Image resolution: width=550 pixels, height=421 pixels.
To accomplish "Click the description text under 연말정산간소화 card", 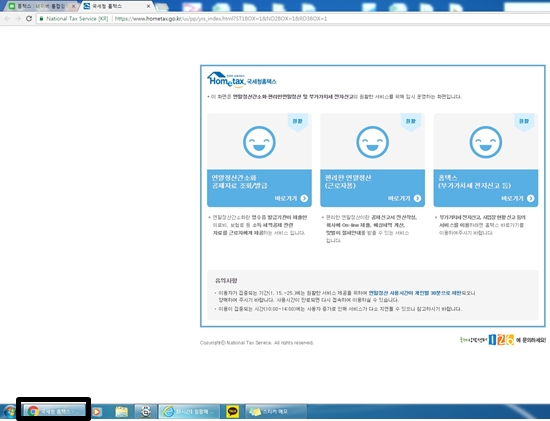I will 259,225.
